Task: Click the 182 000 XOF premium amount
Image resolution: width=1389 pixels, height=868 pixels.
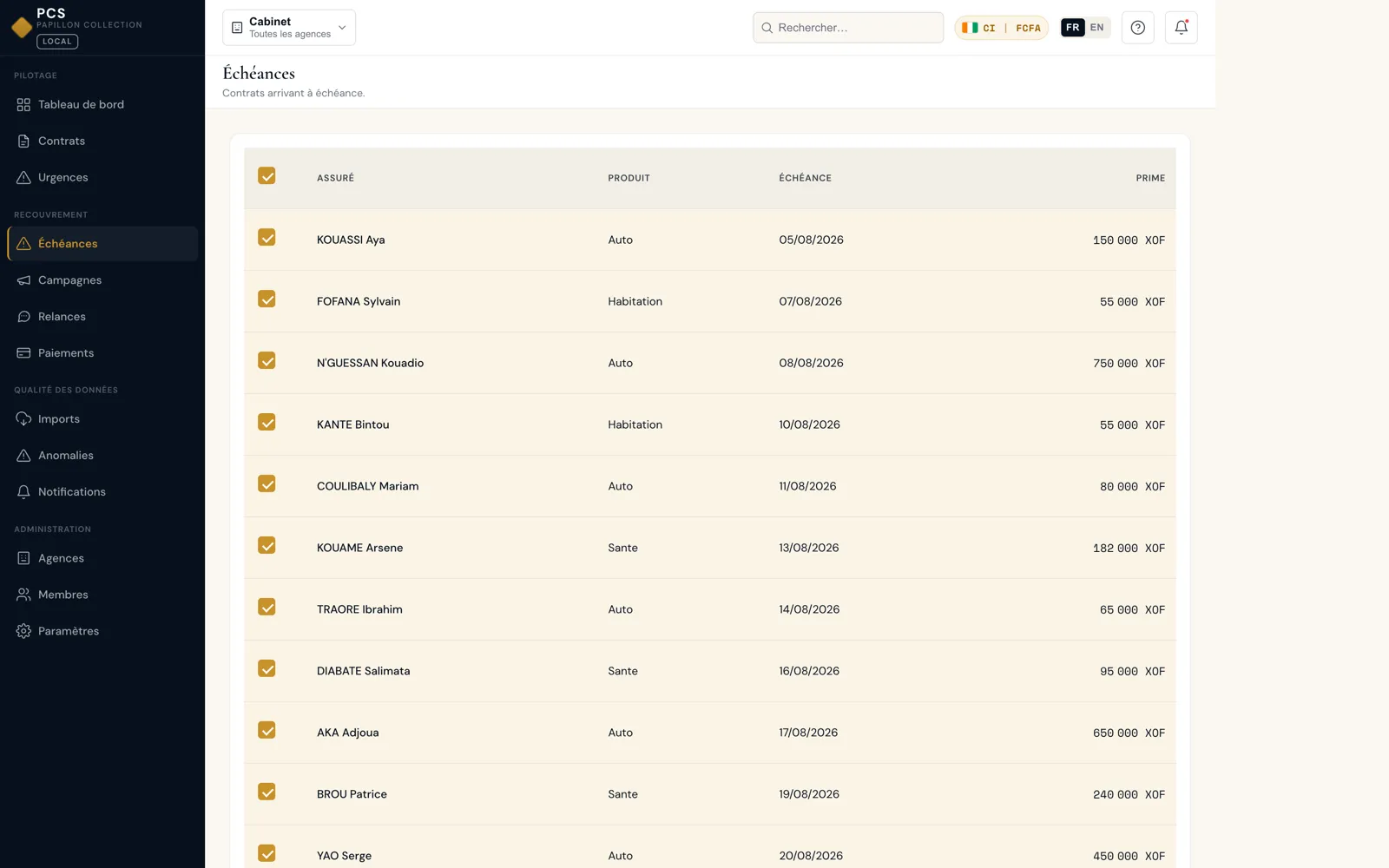Action: [1129, 549]
